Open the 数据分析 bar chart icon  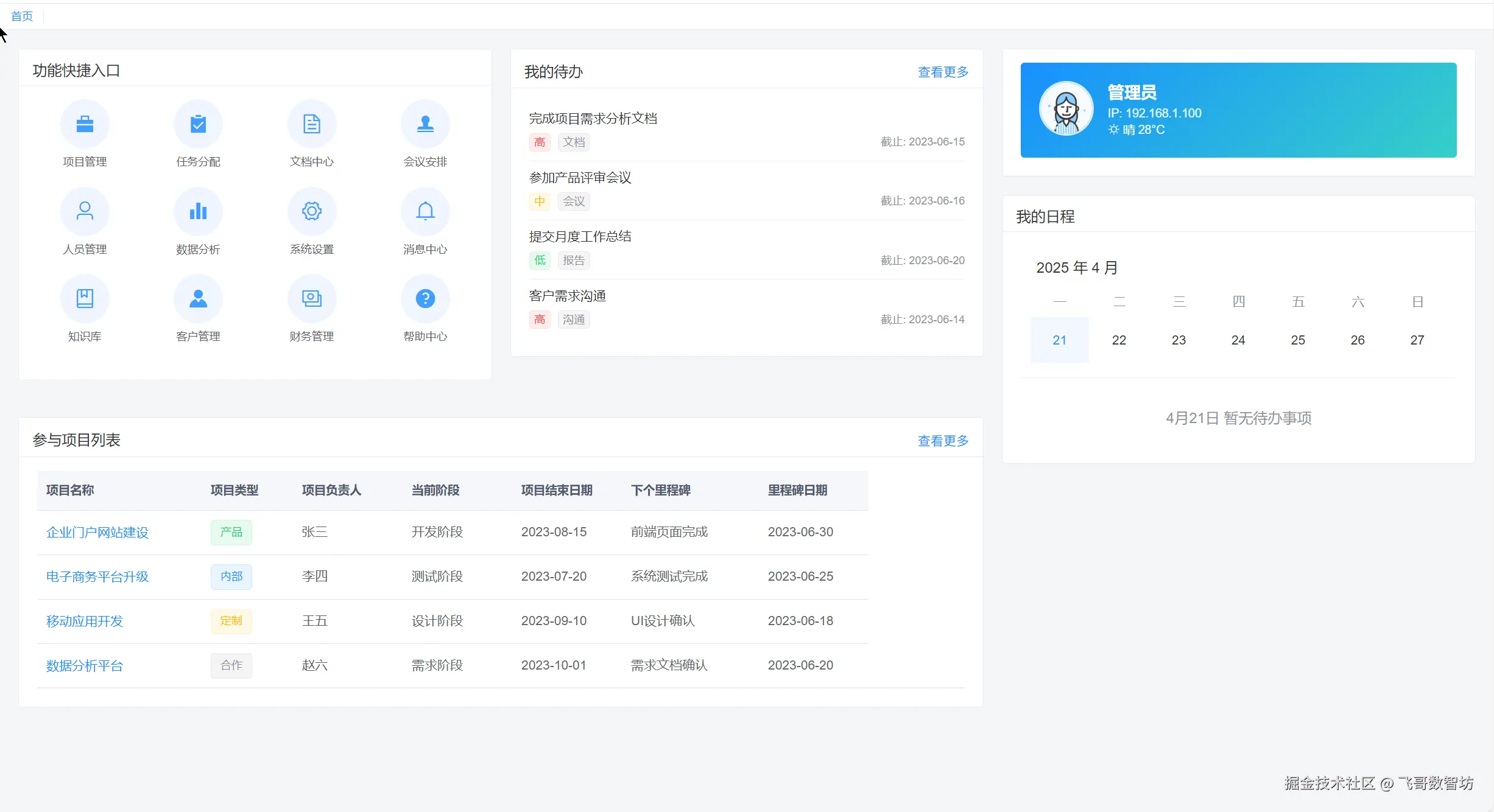click(x=198, y=211)
